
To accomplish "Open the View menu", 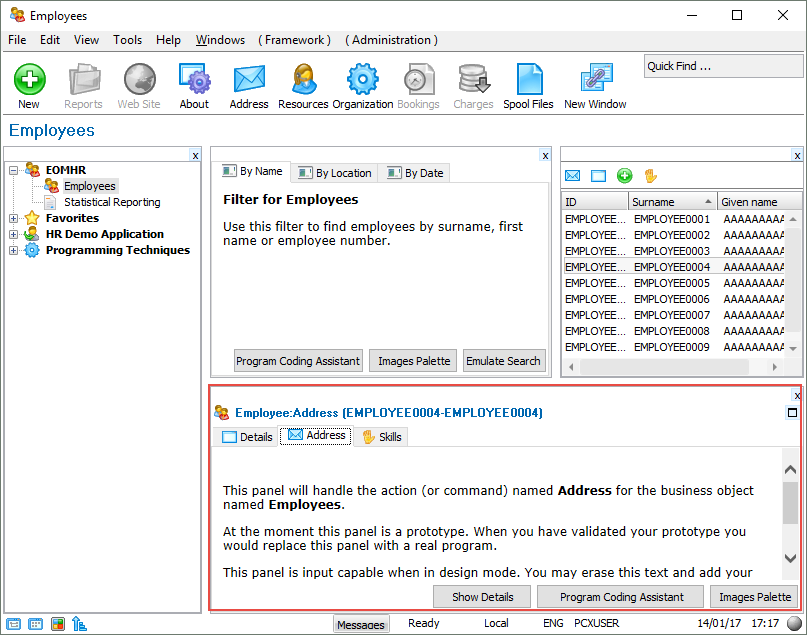I will [x=86, y=40].
